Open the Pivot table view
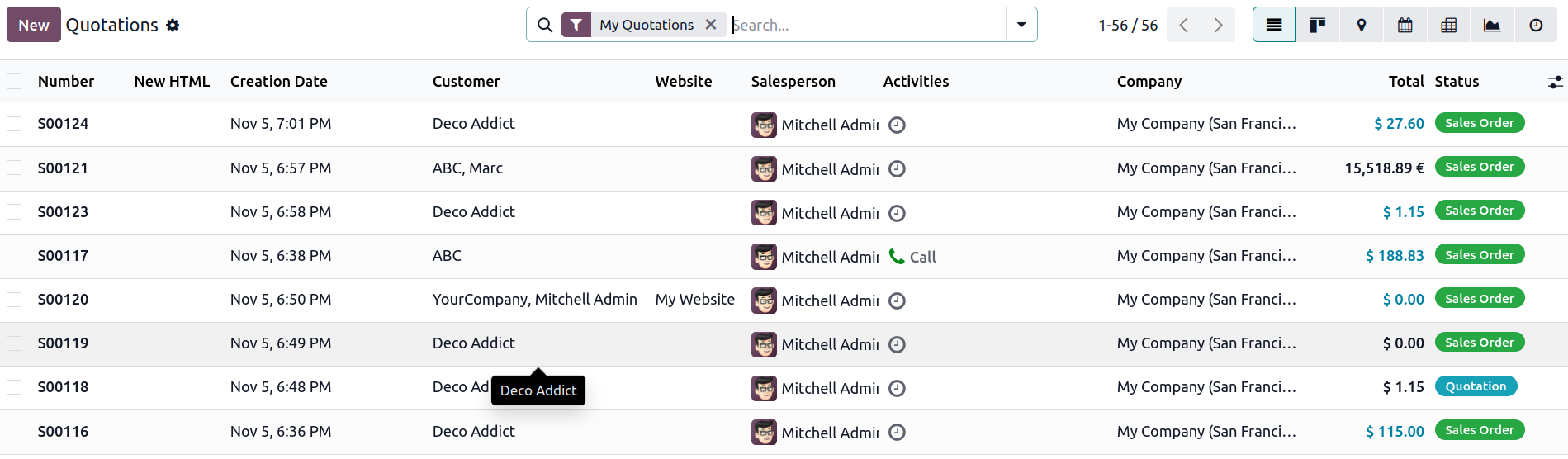Viewport: 1568px width, 459px height. point(1448,25)
